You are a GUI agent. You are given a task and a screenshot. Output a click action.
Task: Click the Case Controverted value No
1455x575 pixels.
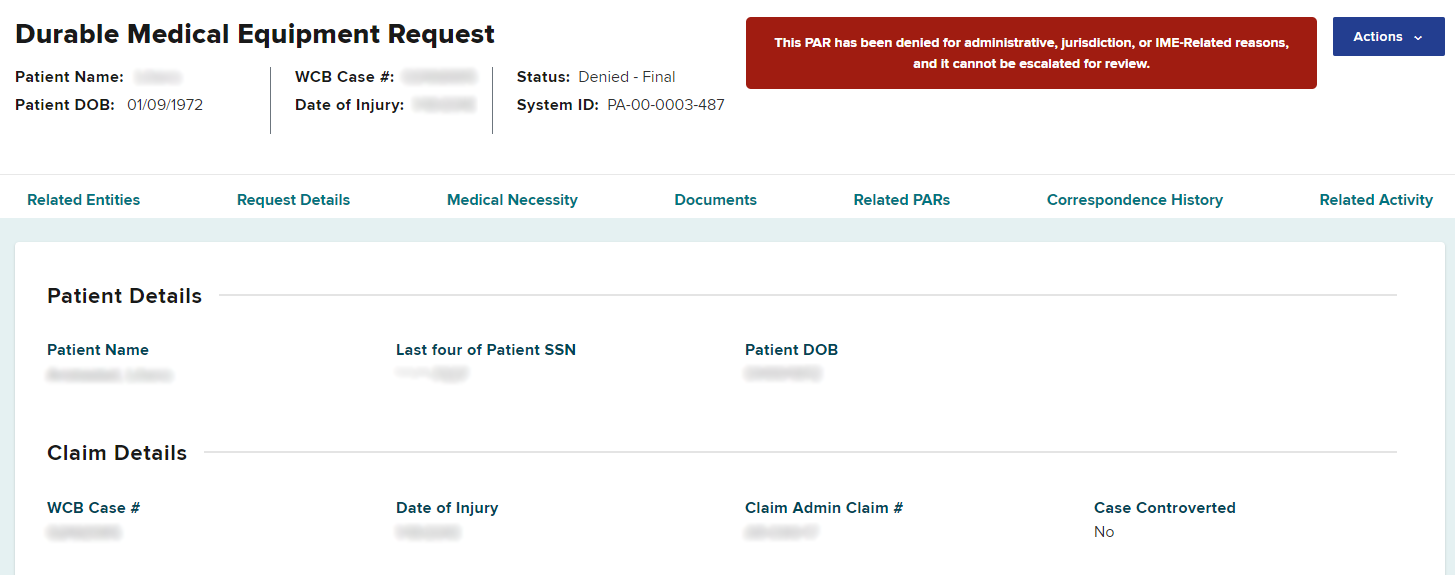point(1104,532)
